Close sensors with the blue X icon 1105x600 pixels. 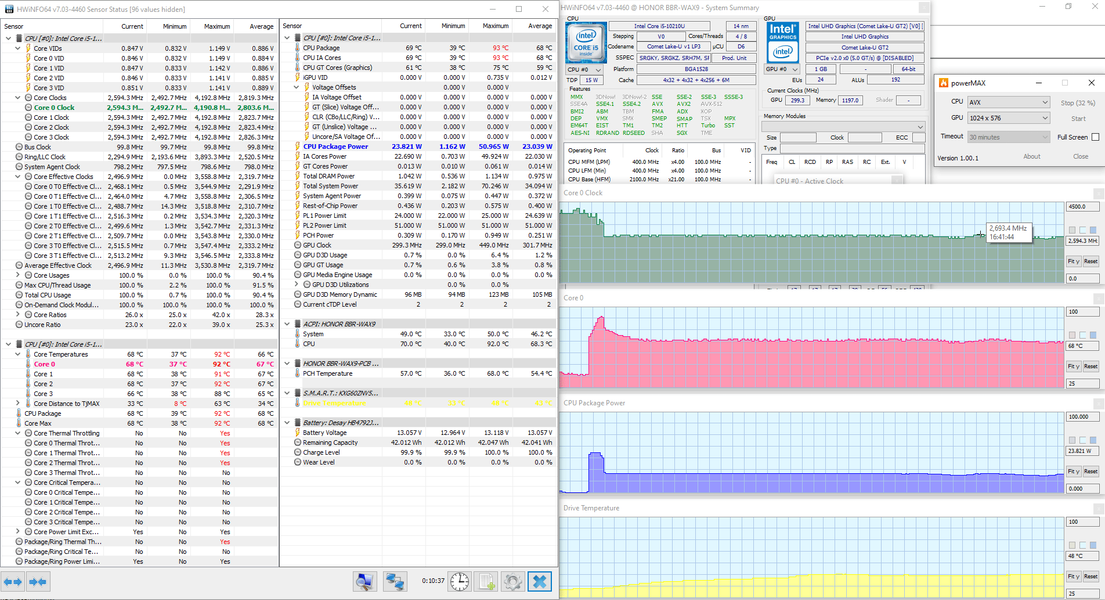tap(540, 581)
